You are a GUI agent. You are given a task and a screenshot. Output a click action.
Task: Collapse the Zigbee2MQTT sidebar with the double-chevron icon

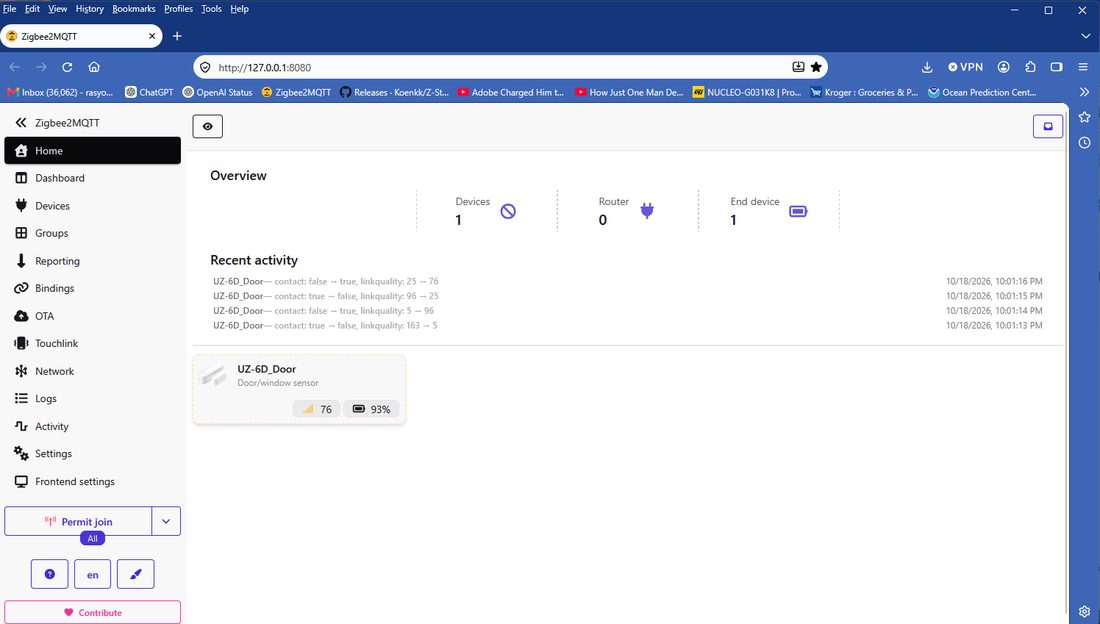[20, 123]
